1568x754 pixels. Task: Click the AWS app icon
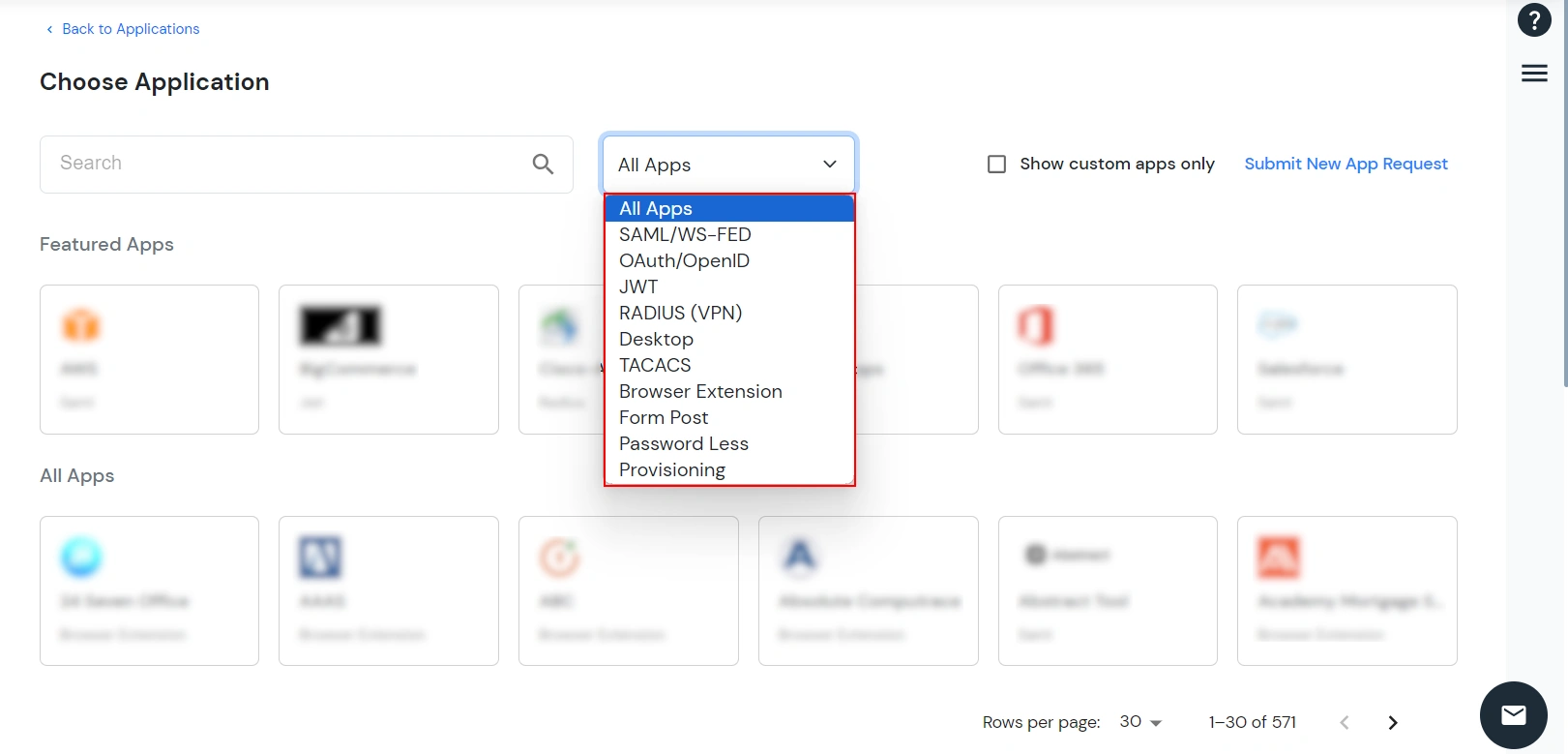[x=81, y=325]
